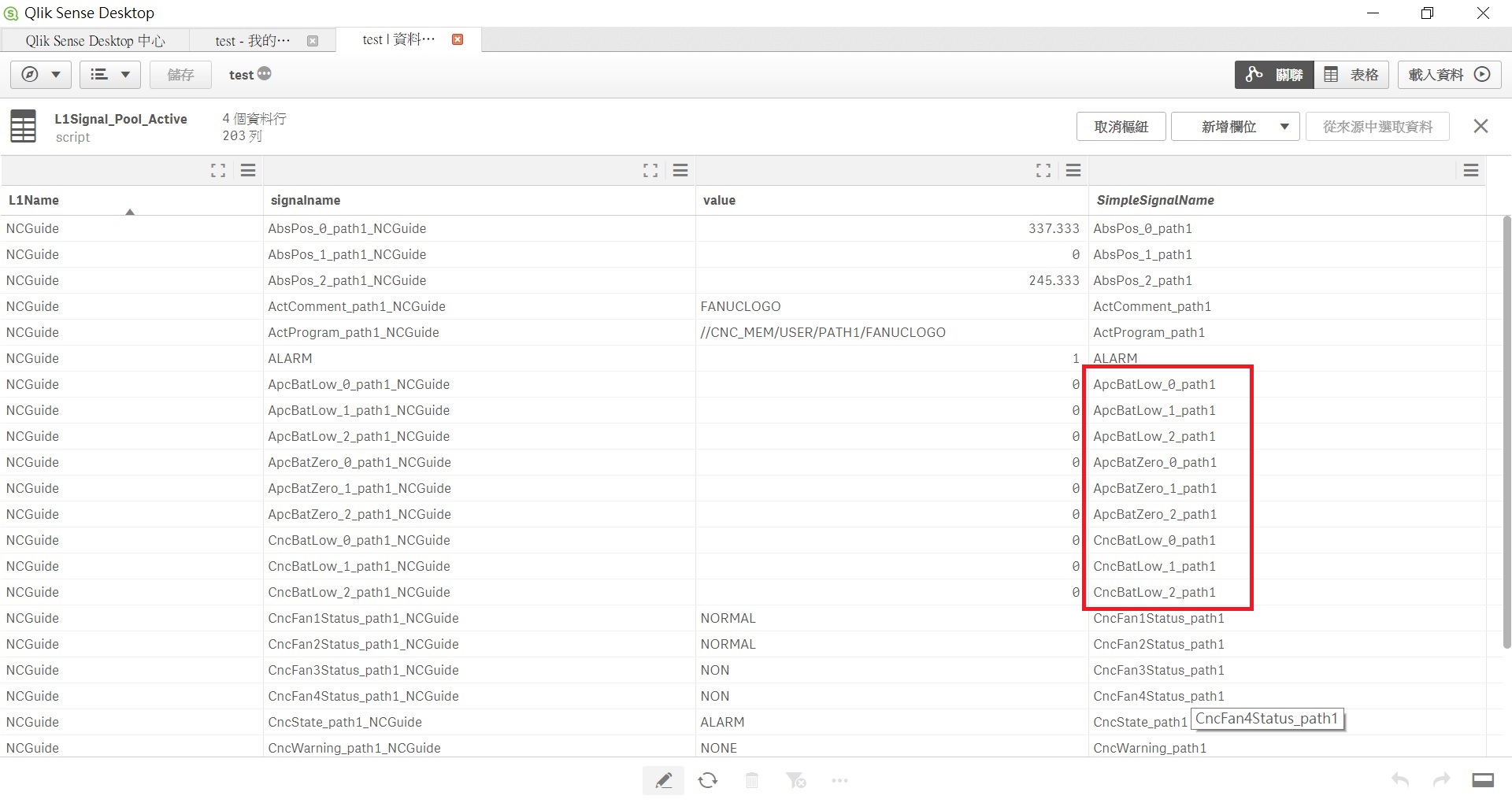Click the pencil edit icon

pos(663,780)
